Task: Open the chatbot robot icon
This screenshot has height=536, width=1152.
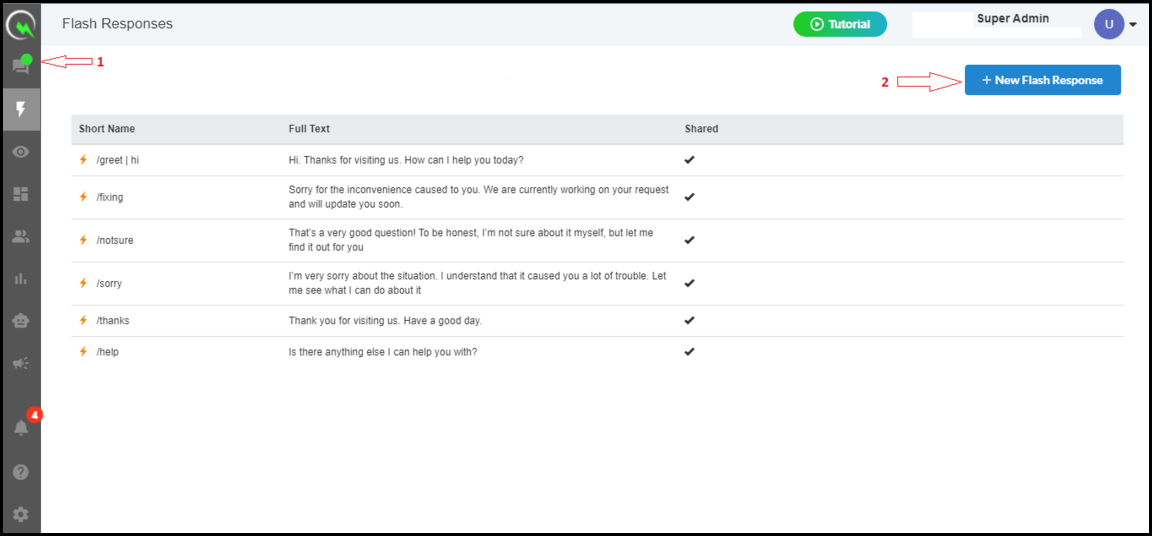Action: point(21,321)
